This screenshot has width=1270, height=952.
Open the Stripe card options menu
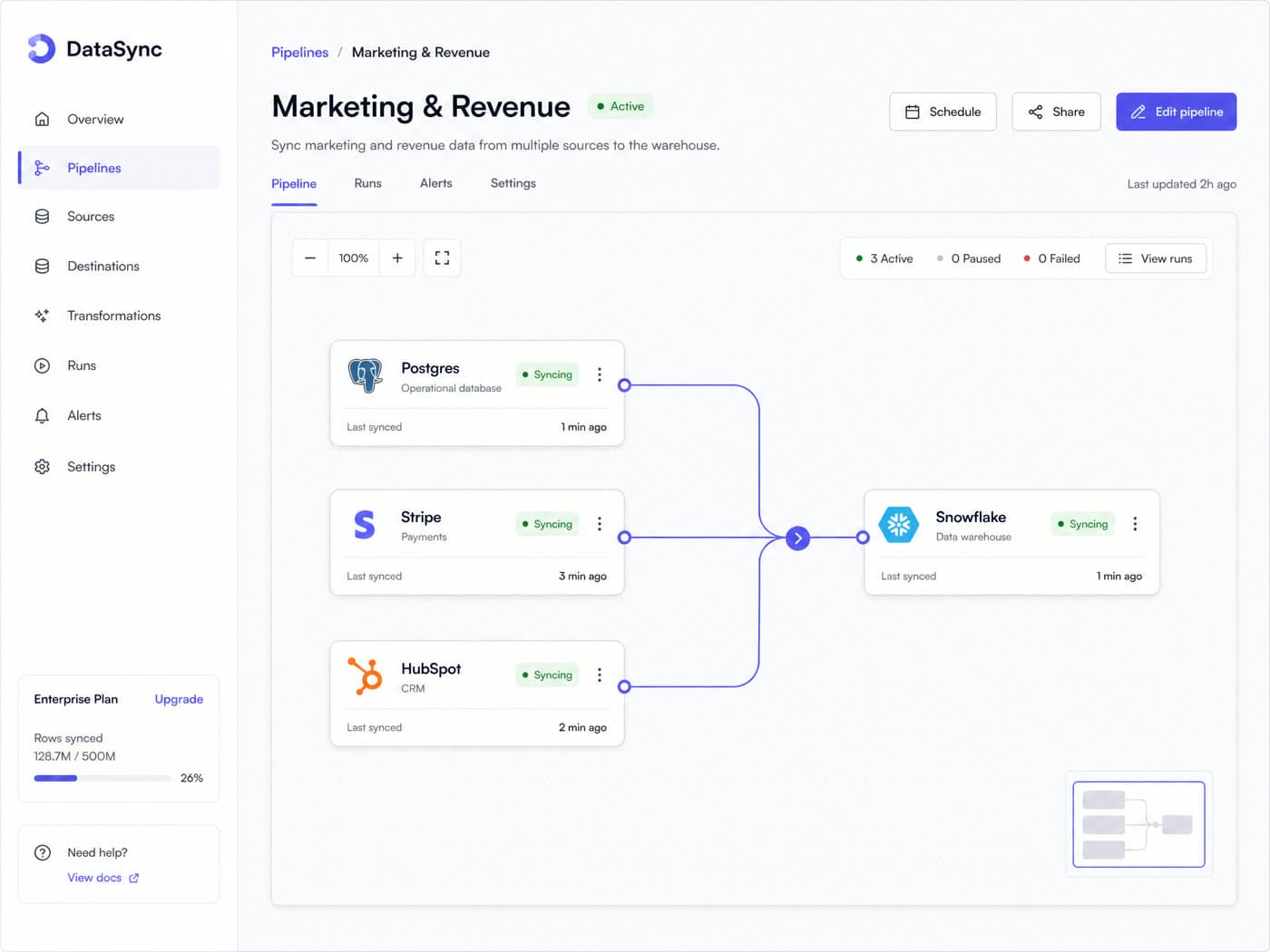click(x=600, y=524)
